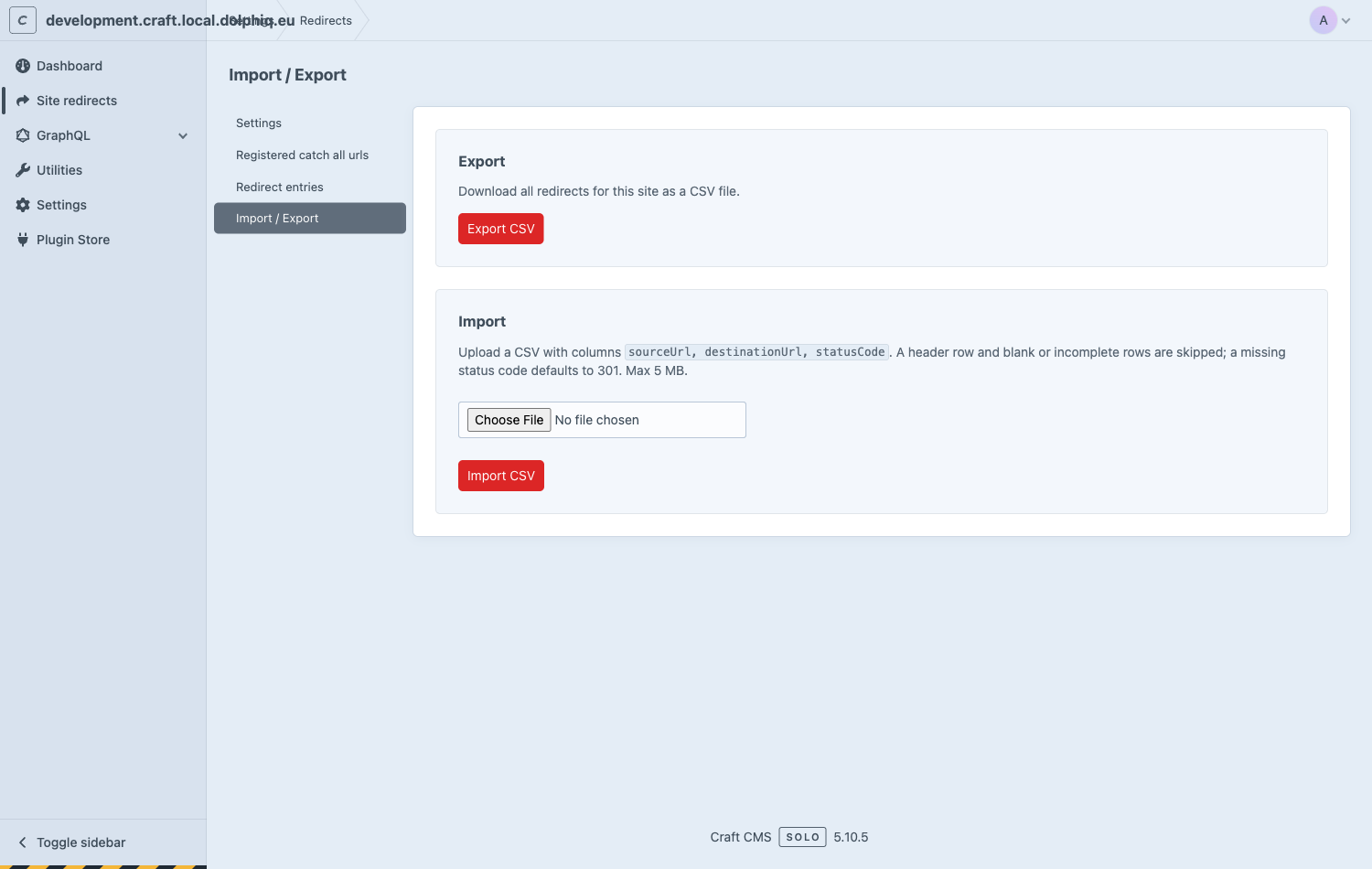The width and height of the screenshot is (1372, 869).
Task: Click the Settings gear icon in sidebar
Action: click(x=23, y=205)
